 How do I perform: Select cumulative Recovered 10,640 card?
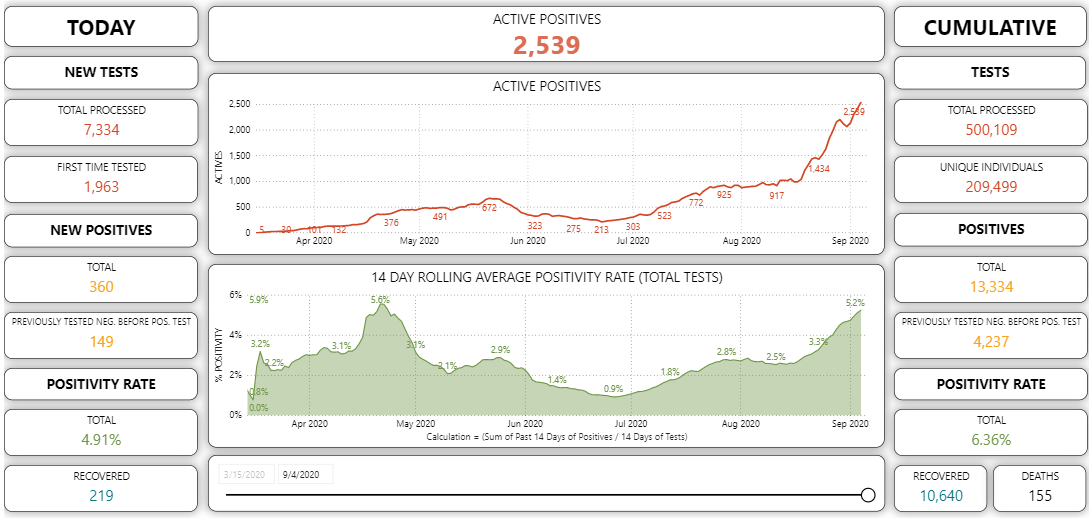pos(940,487)
